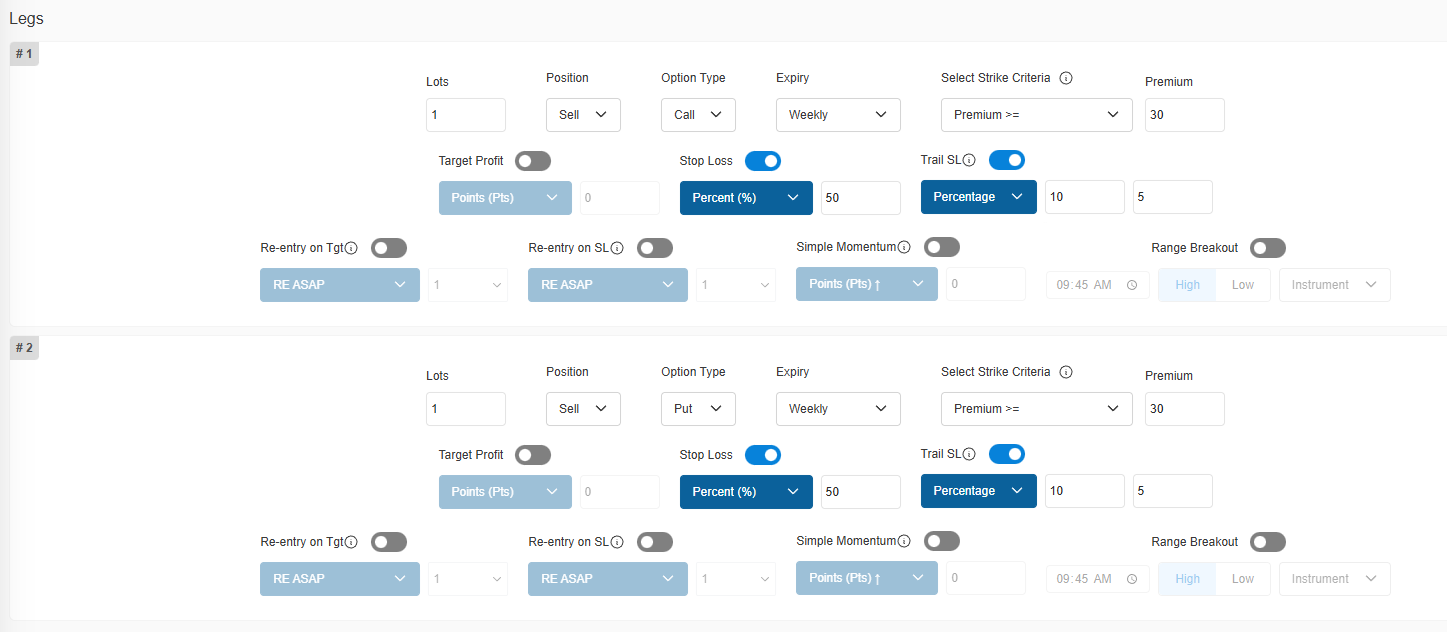Select the # 1 leg tab label
The image size is (1447, 632).
(x=24, y=54)
